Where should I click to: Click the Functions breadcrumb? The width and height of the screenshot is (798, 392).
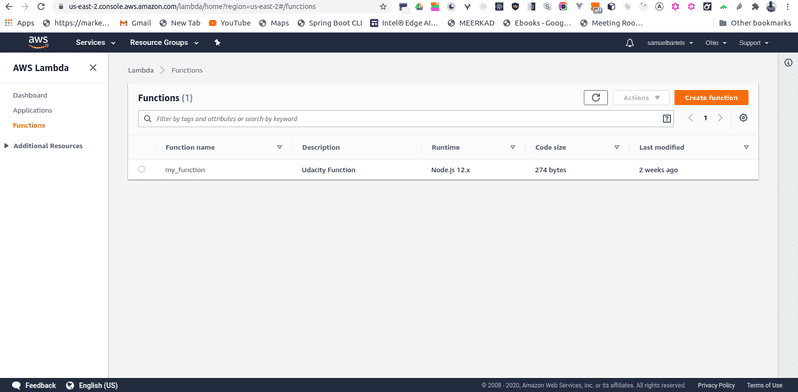click(x=187, y=70)
